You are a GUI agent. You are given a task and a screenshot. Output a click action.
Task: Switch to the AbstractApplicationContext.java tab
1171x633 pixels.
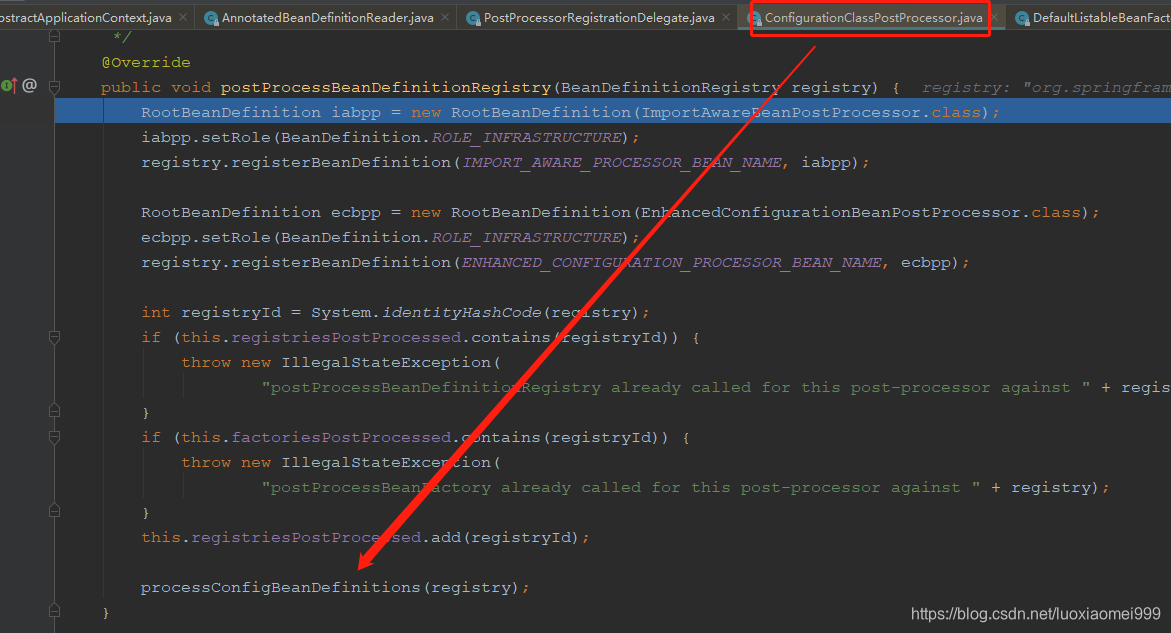point(86,17)
